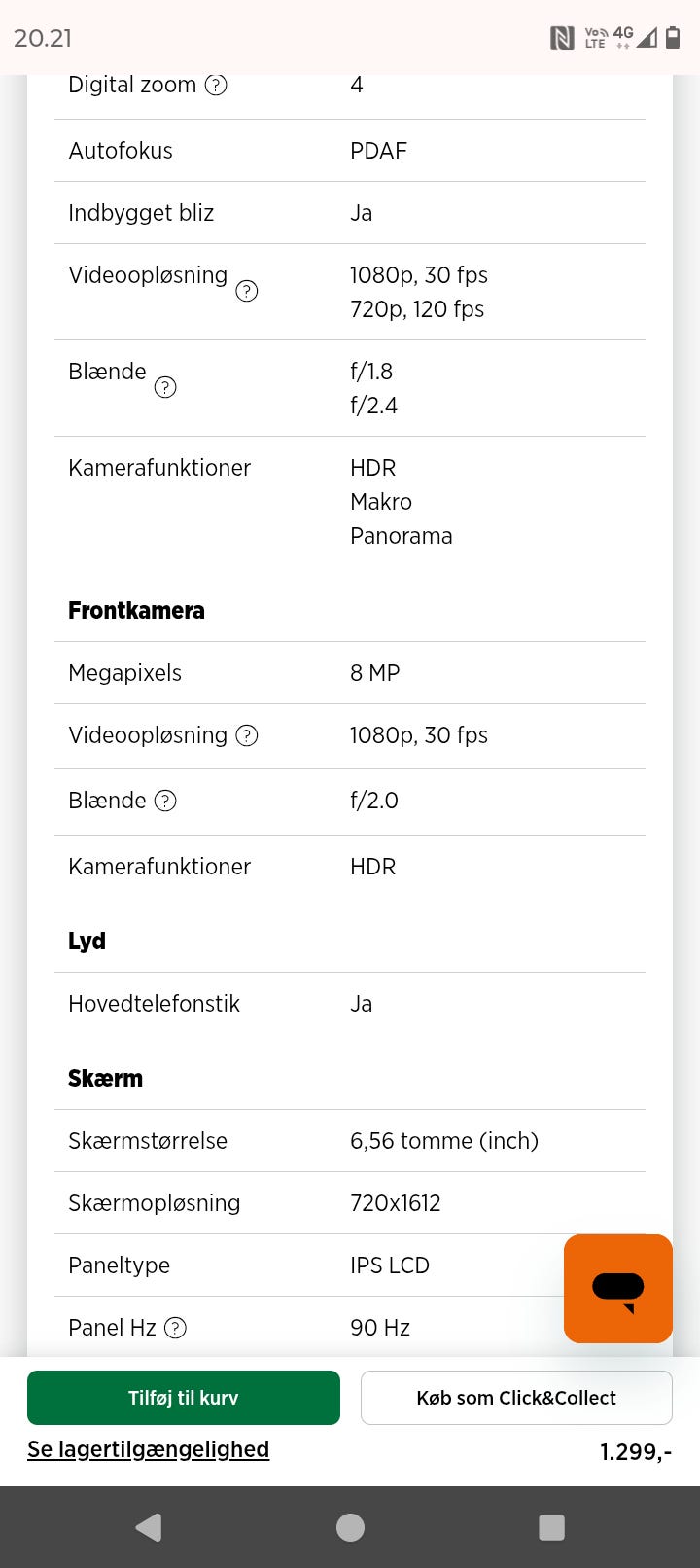Tap the NFC status bar icon
Image resolution: width=700 pixels, height=1568 pixels.
click(562, 38)
